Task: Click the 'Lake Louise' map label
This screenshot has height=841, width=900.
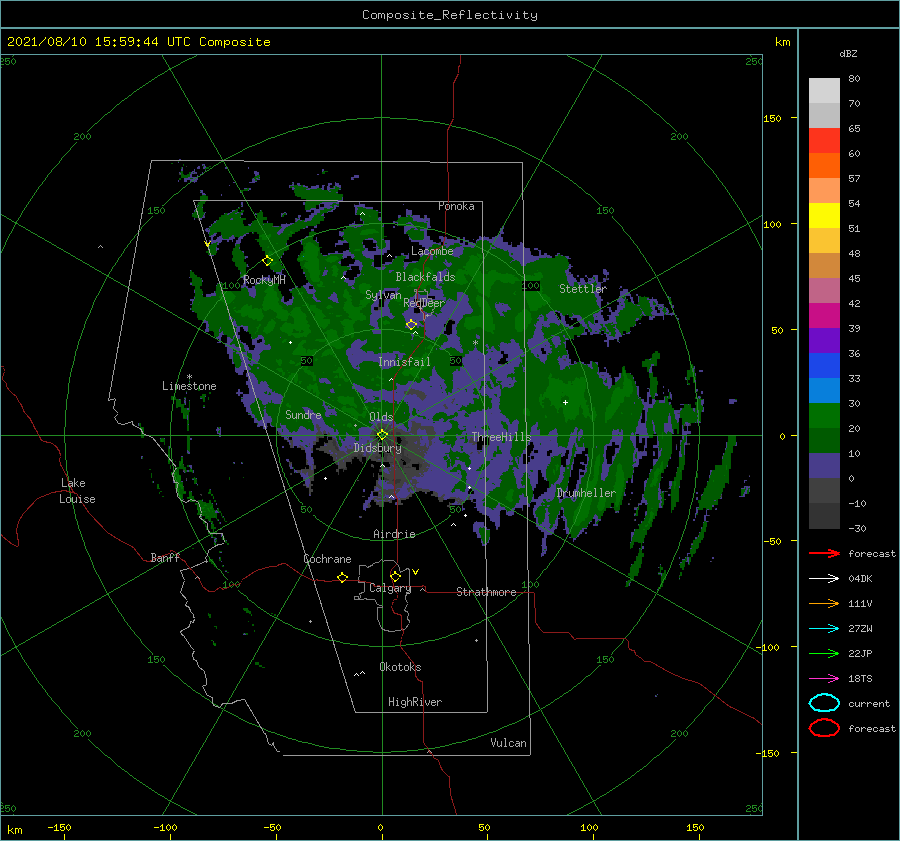Action: pyautogui.click(x=77, y=491)
